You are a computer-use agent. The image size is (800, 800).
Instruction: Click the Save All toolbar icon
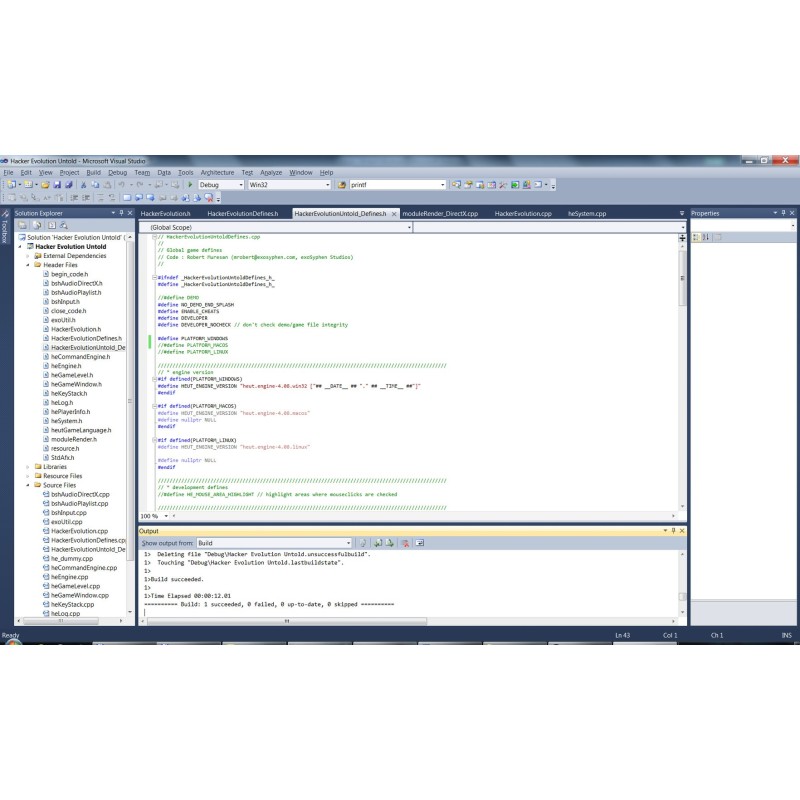(x=69, y=185)
